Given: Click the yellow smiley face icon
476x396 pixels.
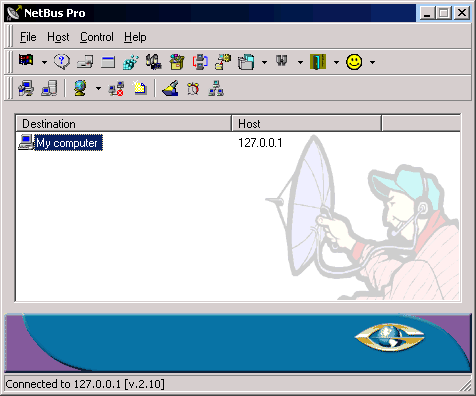Looking at the screenshot, I should (x=354, y=62).
